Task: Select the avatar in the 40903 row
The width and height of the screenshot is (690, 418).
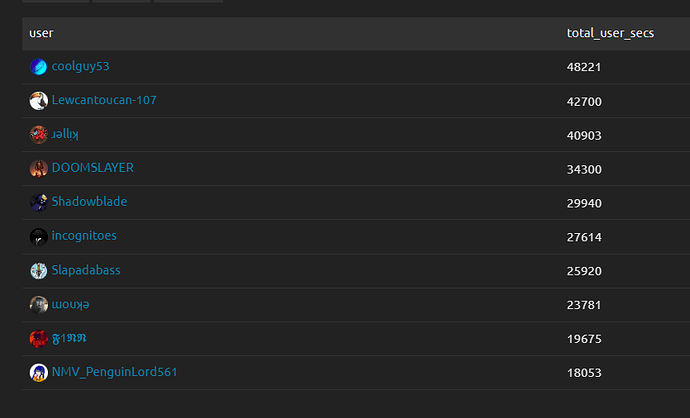Action: [x=39, y=135]
